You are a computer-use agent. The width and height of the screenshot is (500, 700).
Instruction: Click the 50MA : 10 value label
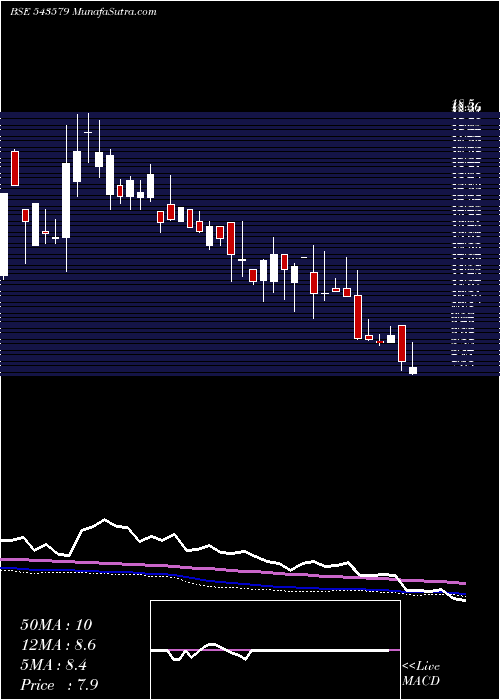point(56,625)
